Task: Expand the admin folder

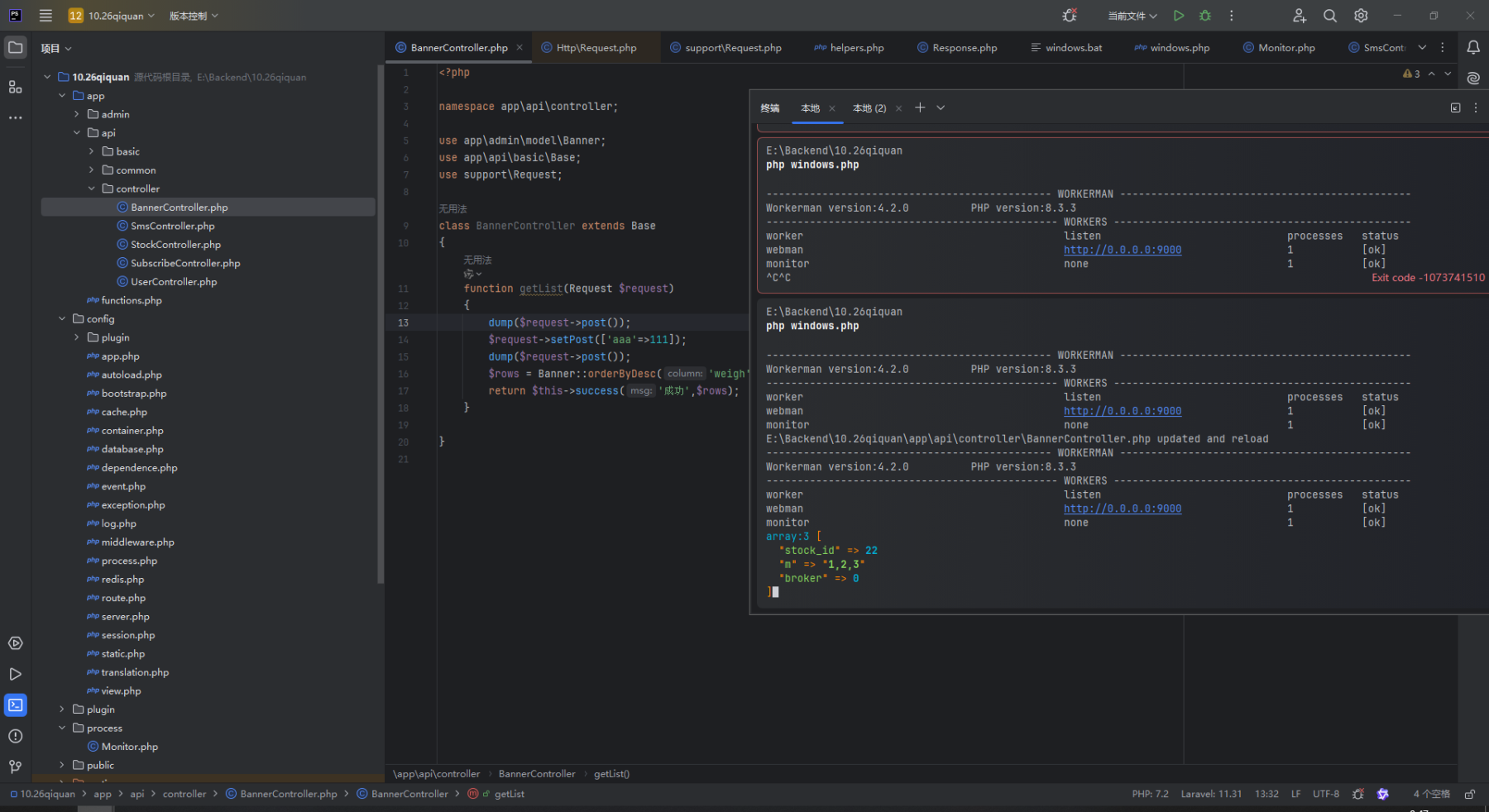Action: click(77, 114)
